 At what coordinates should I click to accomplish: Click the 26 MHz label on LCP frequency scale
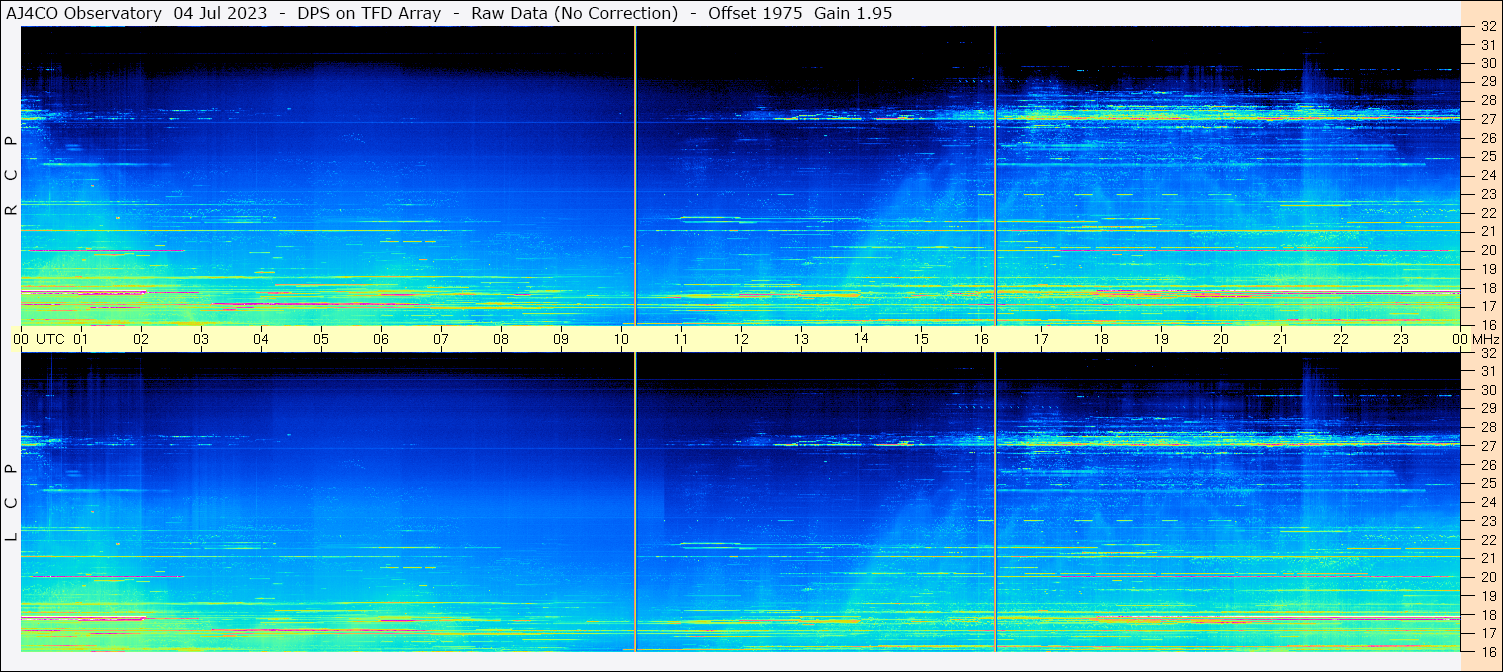pos(1488,464)
